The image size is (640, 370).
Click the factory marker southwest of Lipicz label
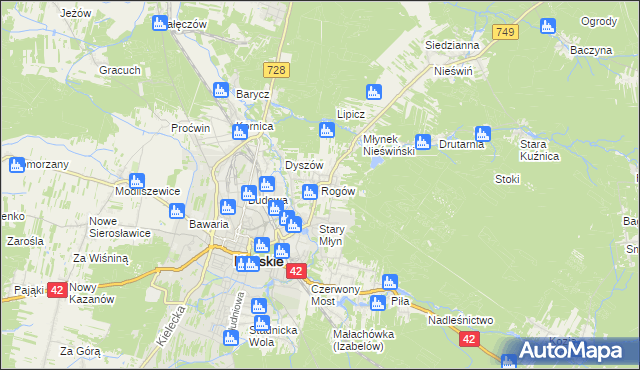point(327,130)
